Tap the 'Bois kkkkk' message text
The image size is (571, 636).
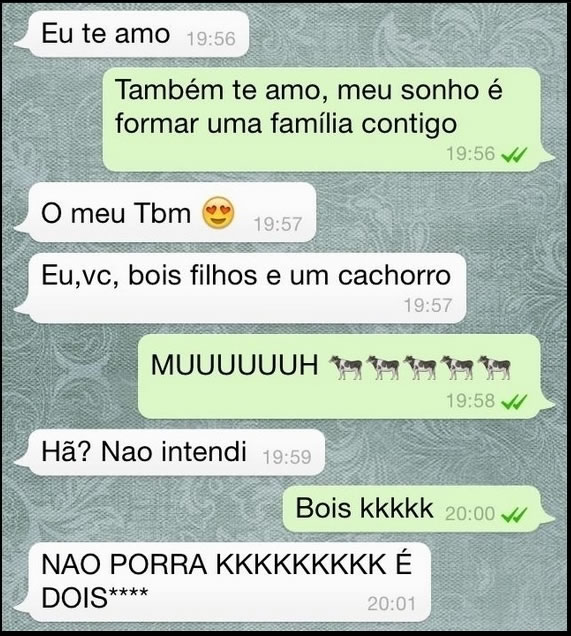coord(364,508)
